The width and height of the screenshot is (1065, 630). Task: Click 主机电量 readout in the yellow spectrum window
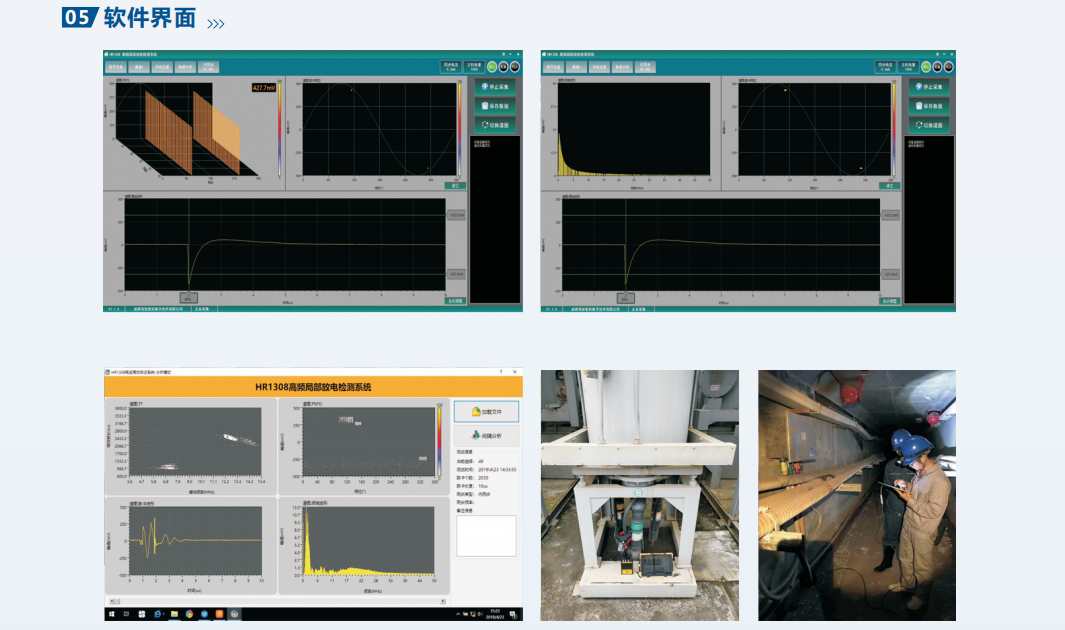907,67
